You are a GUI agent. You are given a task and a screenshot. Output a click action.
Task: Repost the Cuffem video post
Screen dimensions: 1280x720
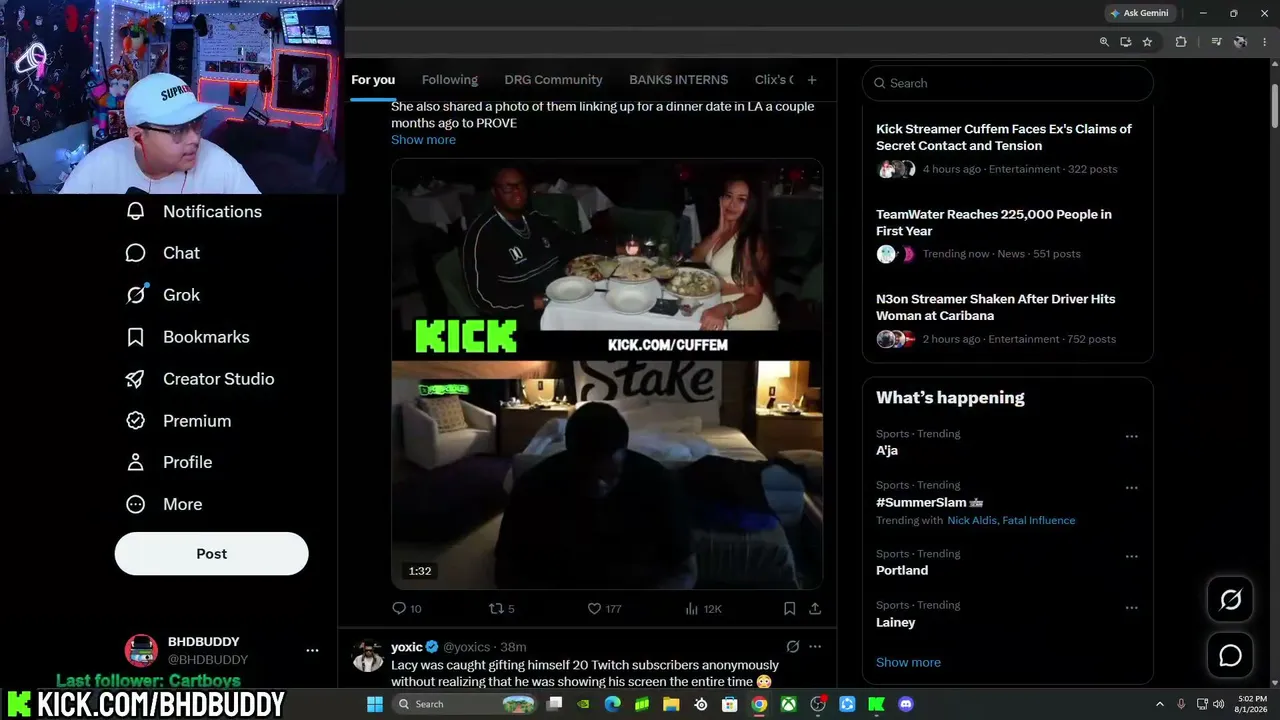(496, 608)
